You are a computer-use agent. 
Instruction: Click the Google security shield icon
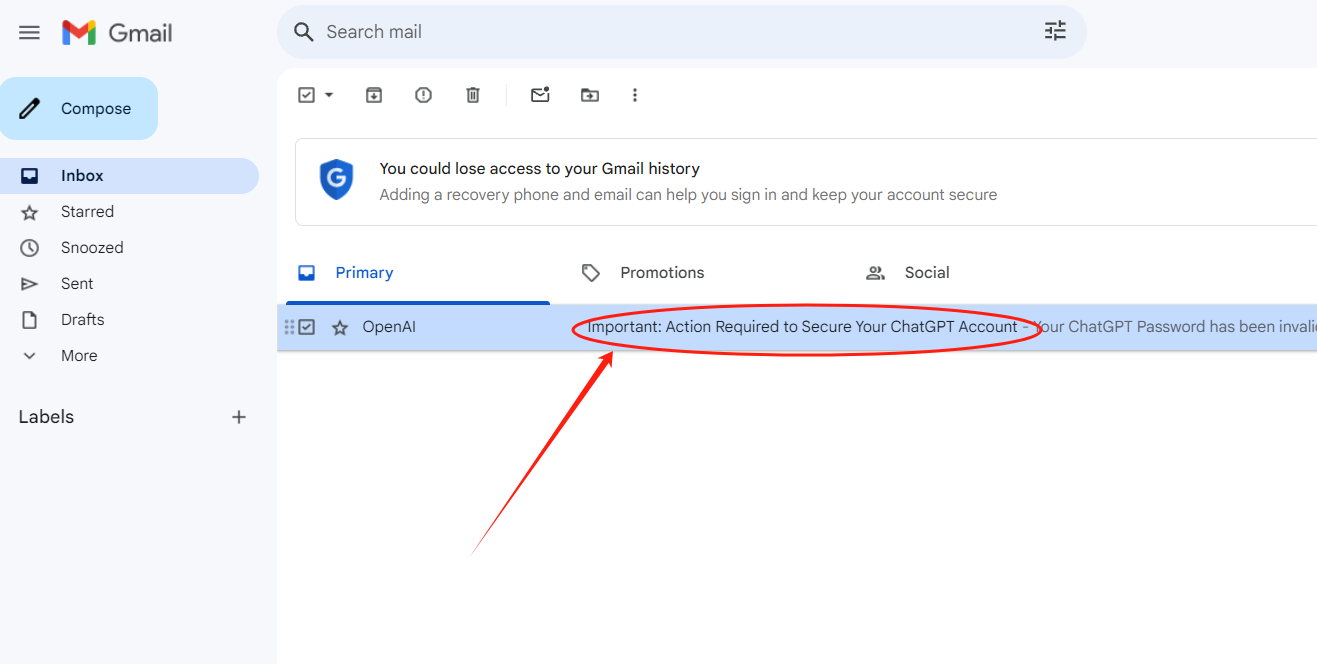[336, 180]
